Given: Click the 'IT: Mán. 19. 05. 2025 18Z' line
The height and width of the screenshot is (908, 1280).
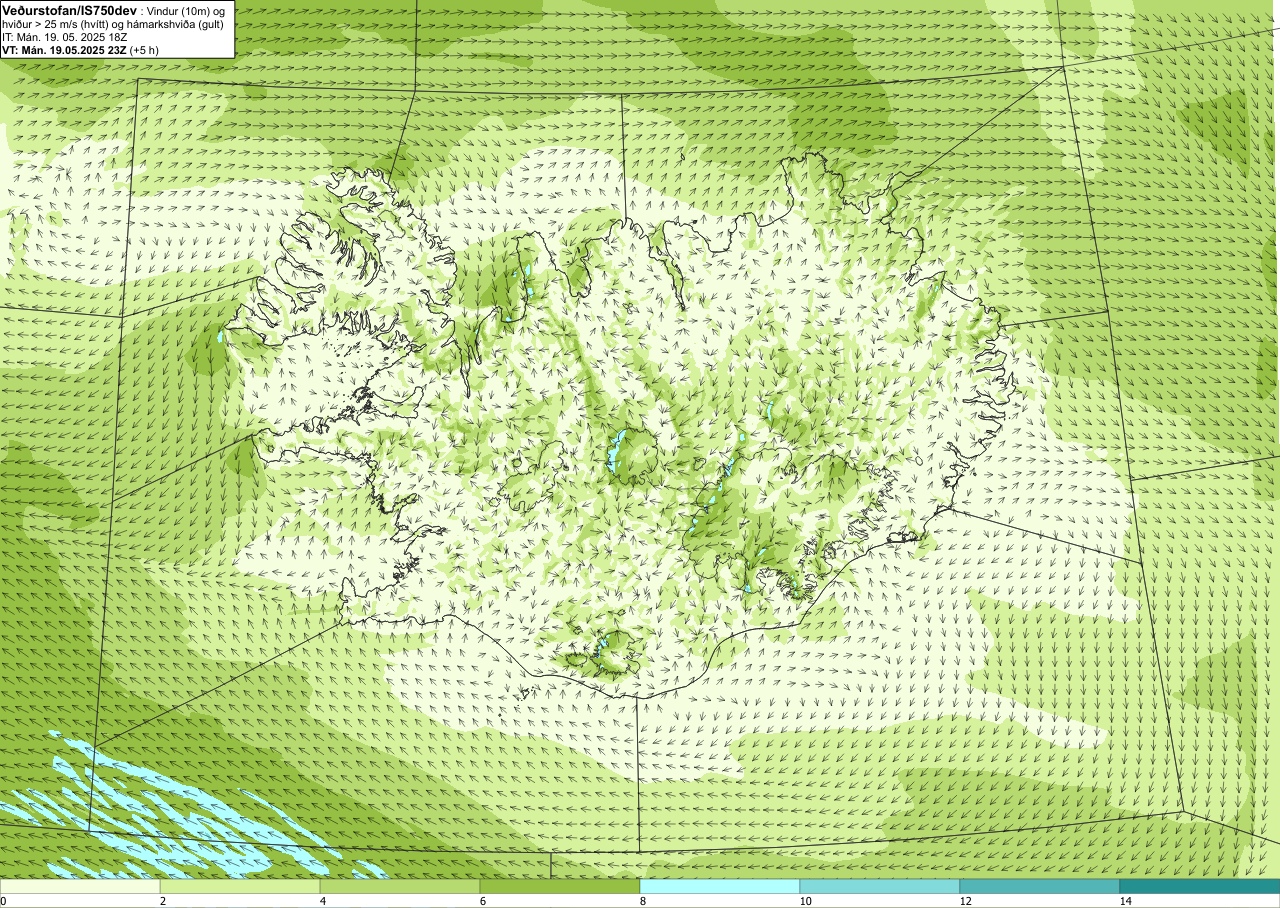Looking at the screenshot, I should pyautogui.click(x=65, y=37).
